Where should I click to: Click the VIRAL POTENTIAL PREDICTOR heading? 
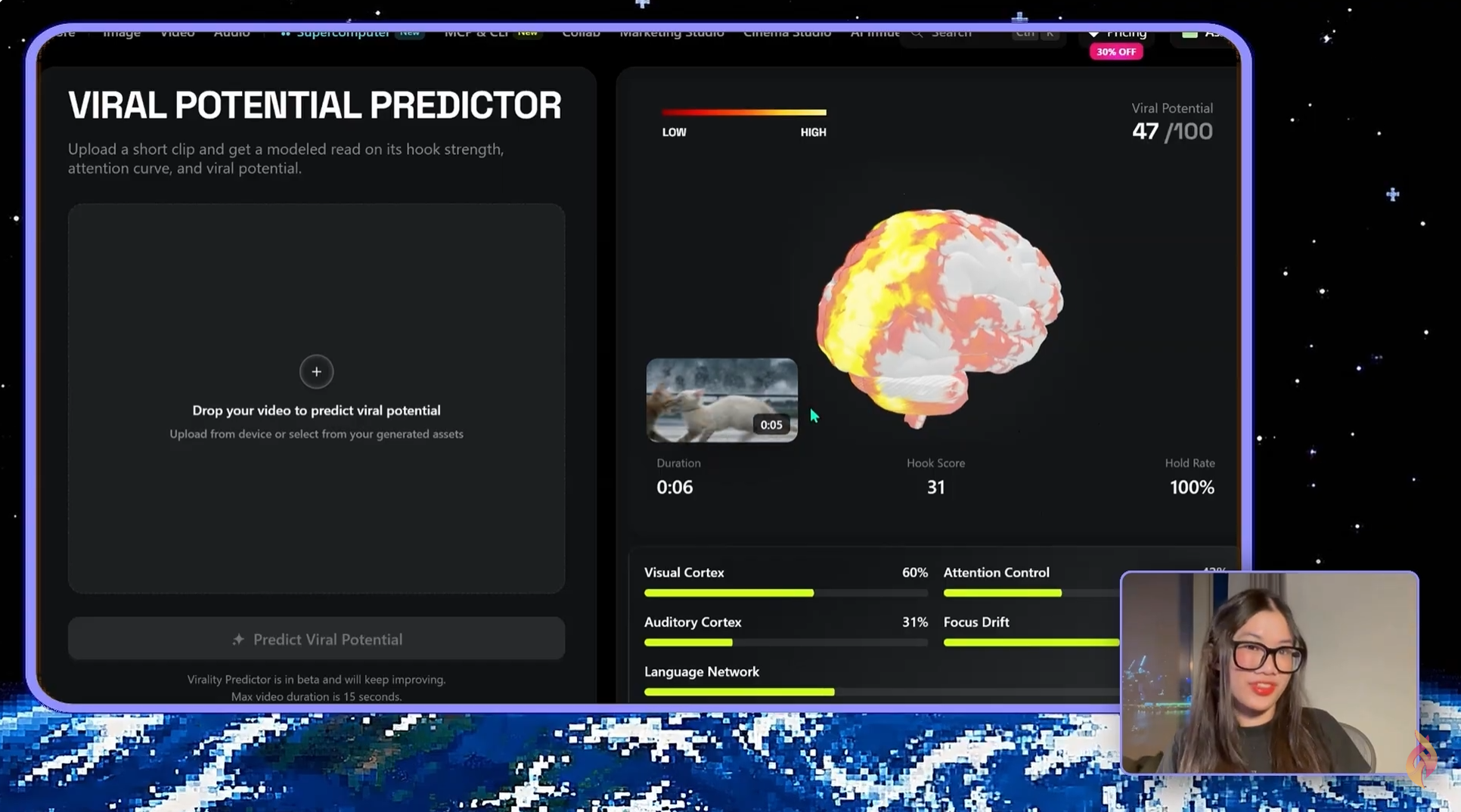coord(315,105)
